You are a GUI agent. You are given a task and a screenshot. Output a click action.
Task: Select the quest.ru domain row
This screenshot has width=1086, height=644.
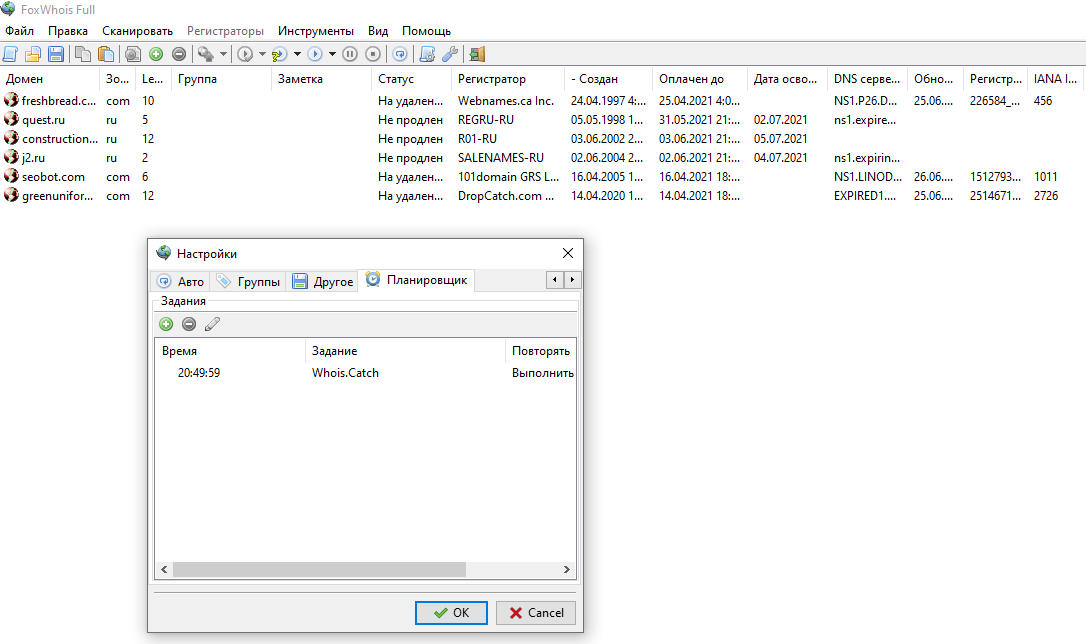tap(543, 120)
